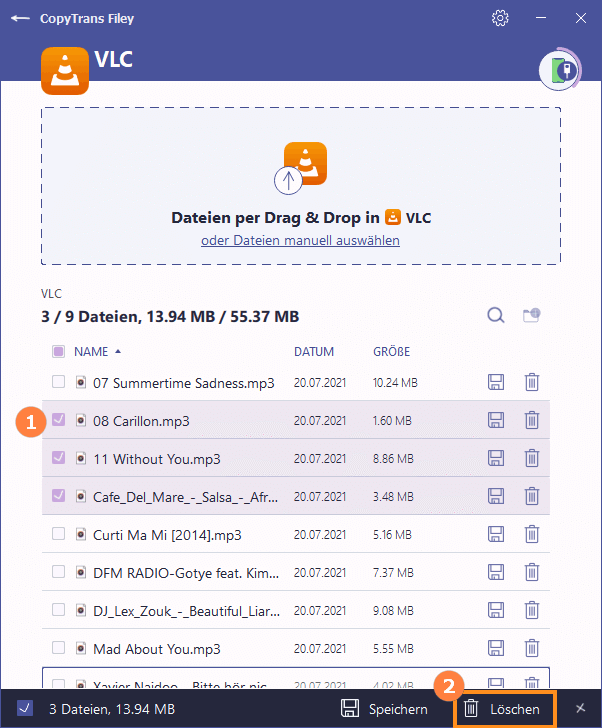
Task: Save the DJ_Lex_Zouk file with floppy icon
Action: [496, 610]
